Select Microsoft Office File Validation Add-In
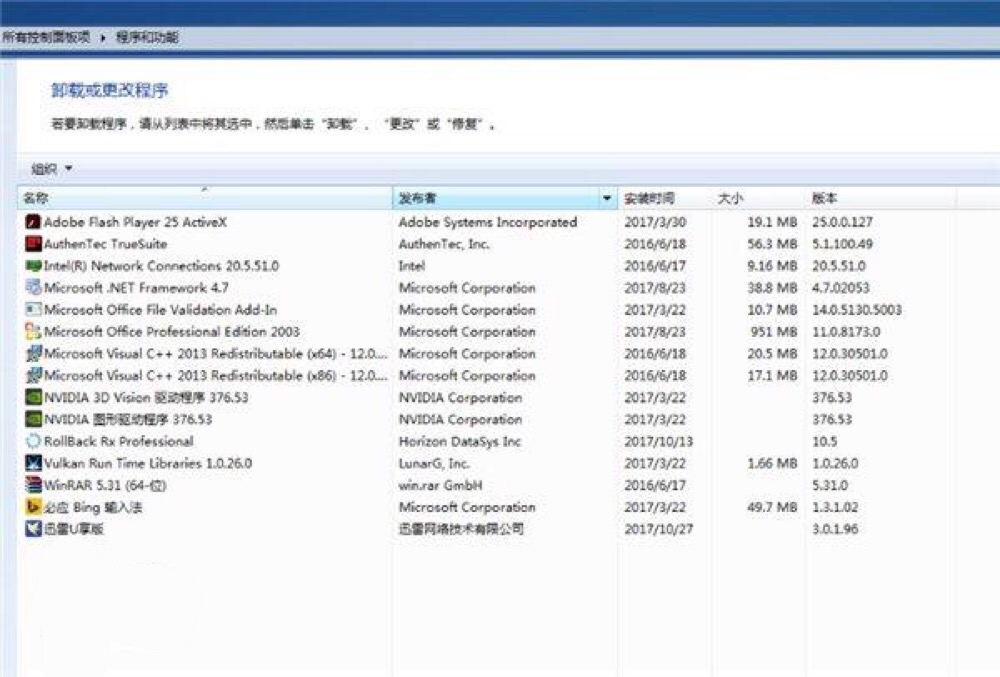 160,310
